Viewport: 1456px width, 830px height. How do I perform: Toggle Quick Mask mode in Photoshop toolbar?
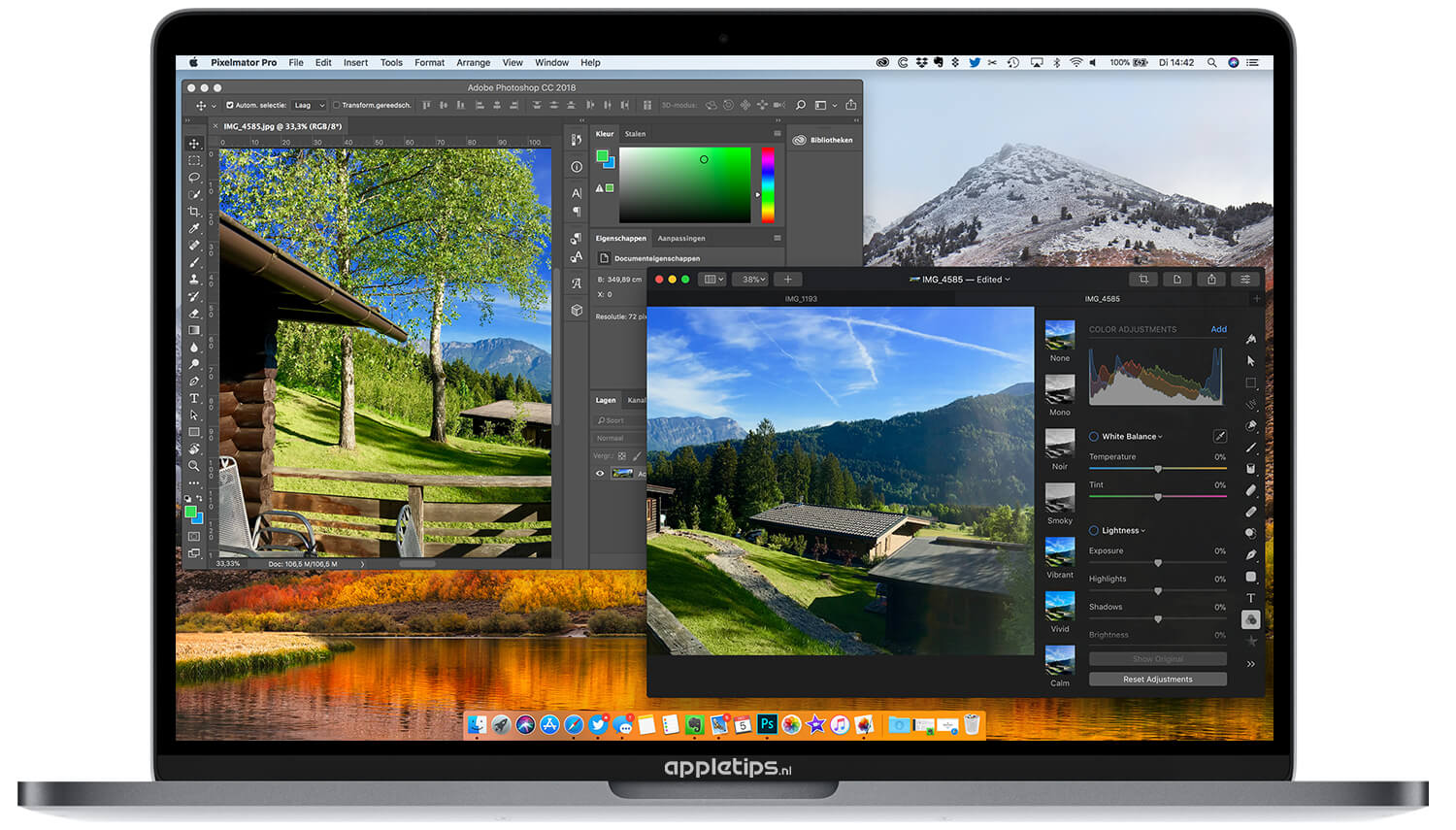194,536
